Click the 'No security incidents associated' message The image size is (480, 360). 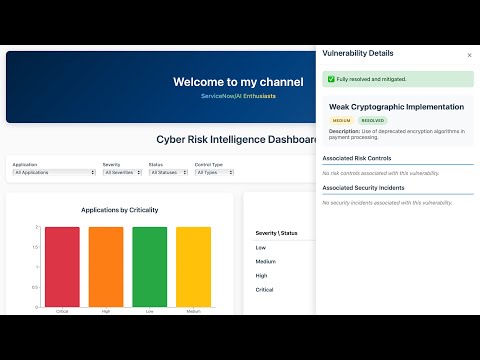pos(387,203)
